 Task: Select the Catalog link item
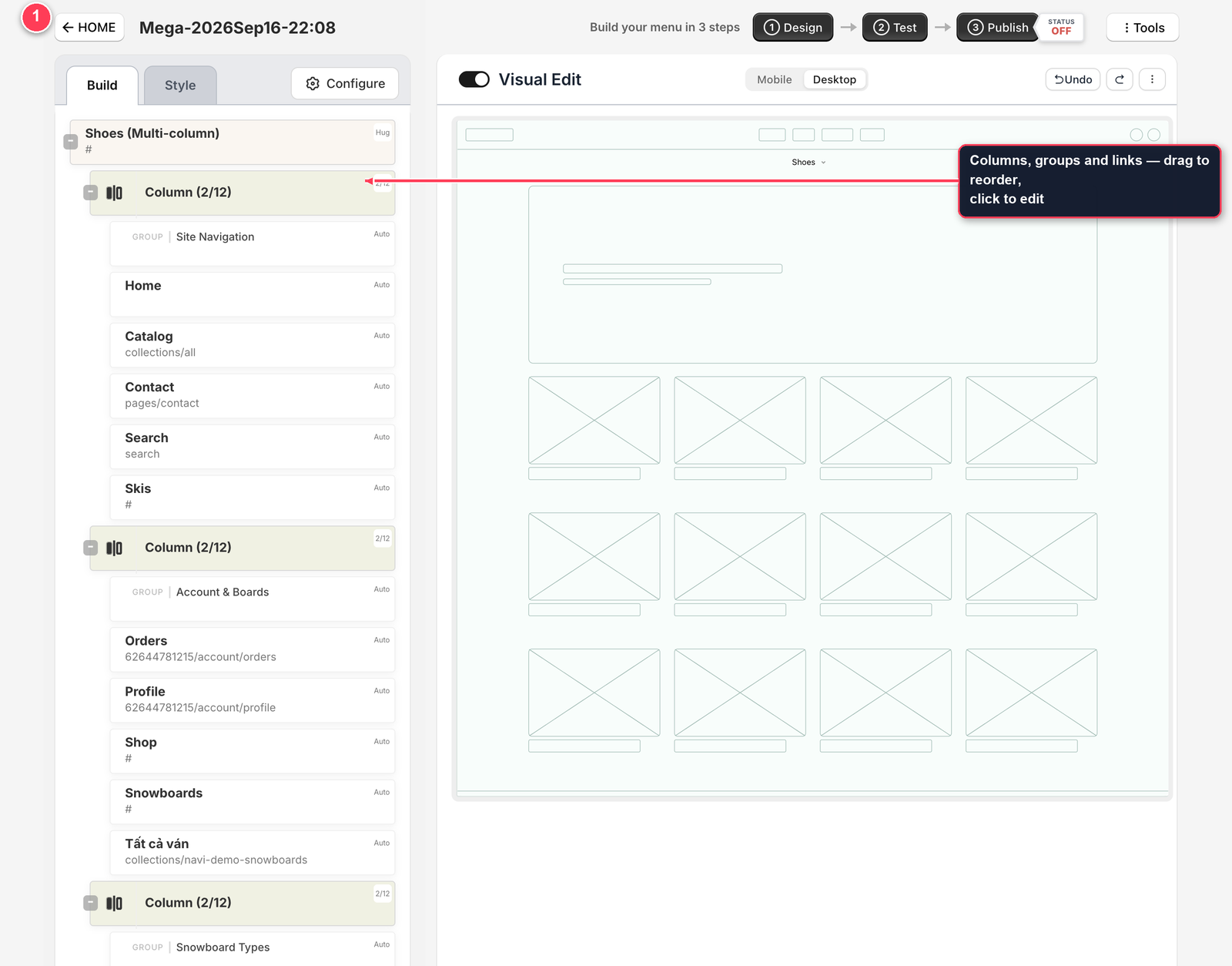(253, 345)
